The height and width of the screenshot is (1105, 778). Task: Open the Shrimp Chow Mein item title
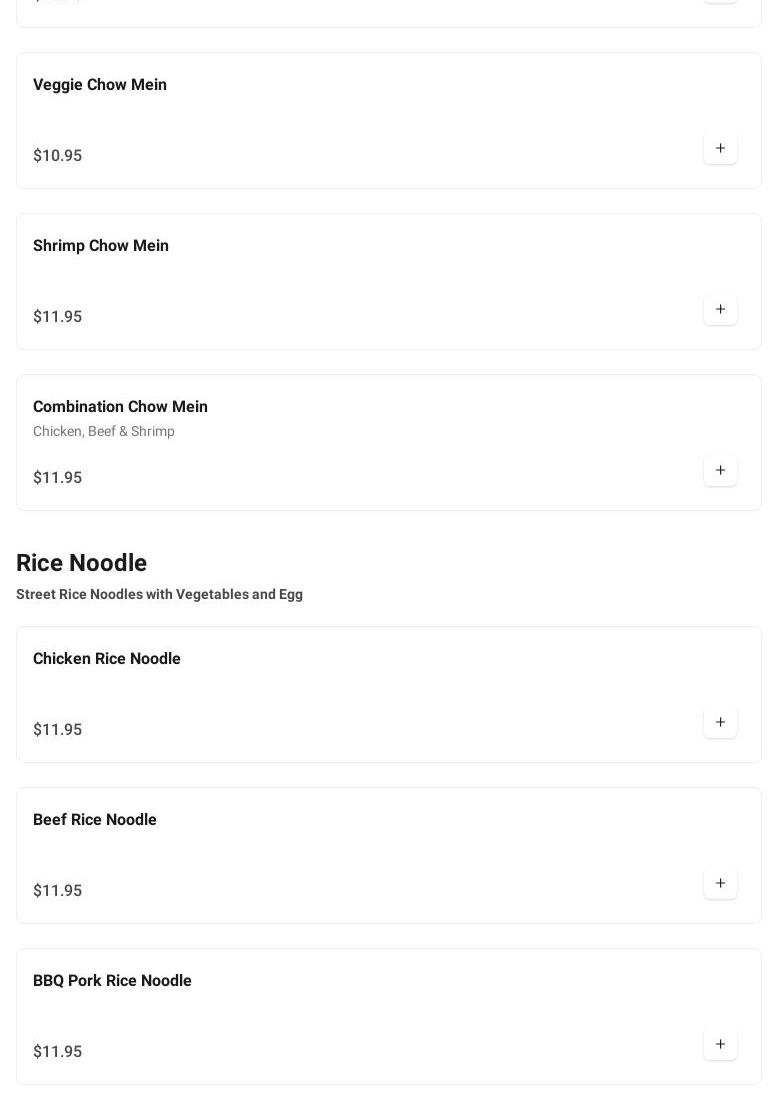(x=101, y=245)
